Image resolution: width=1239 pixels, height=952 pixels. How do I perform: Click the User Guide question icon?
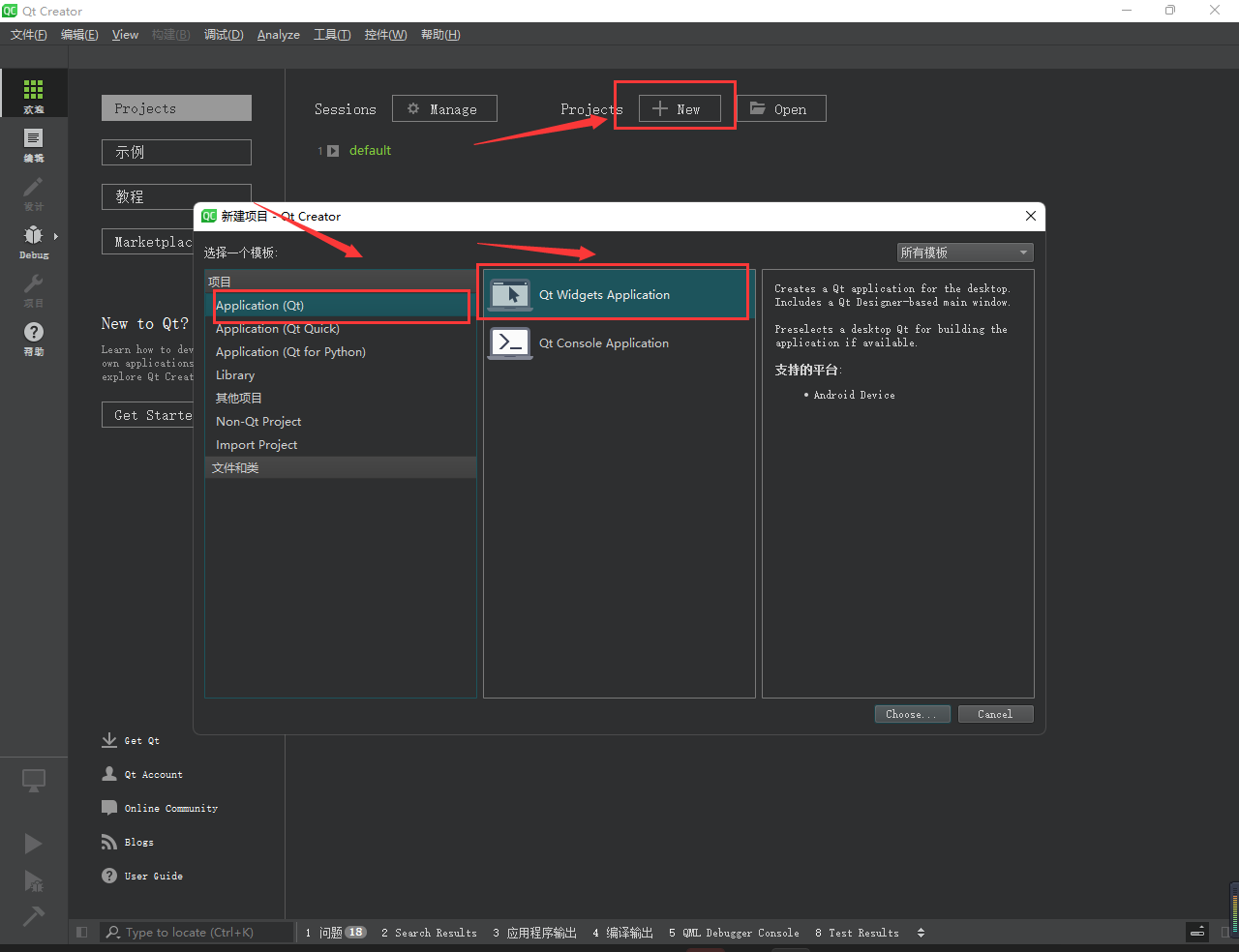click(x=109, y=876)
